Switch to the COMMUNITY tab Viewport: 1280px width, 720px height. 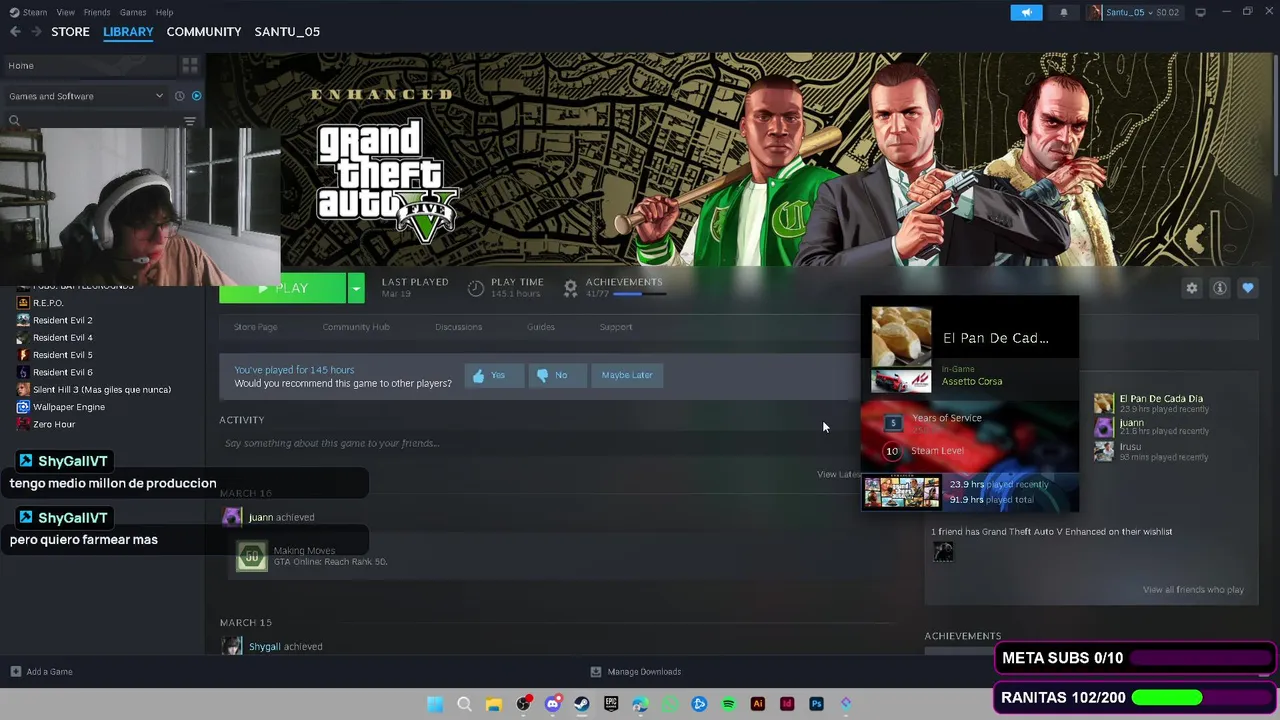pos(204,32)
